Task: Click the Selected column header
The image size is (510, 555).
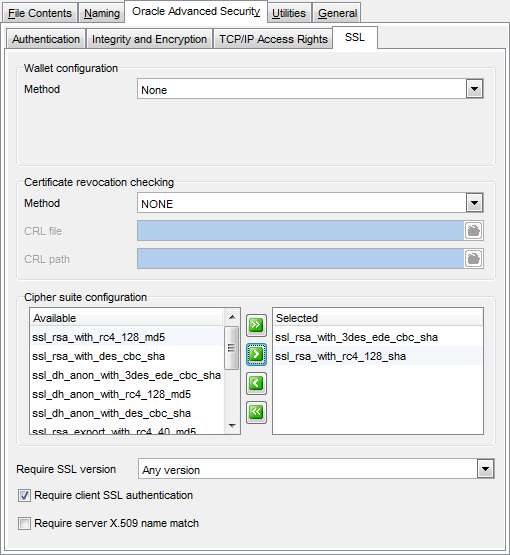Action: click(378, 318)
